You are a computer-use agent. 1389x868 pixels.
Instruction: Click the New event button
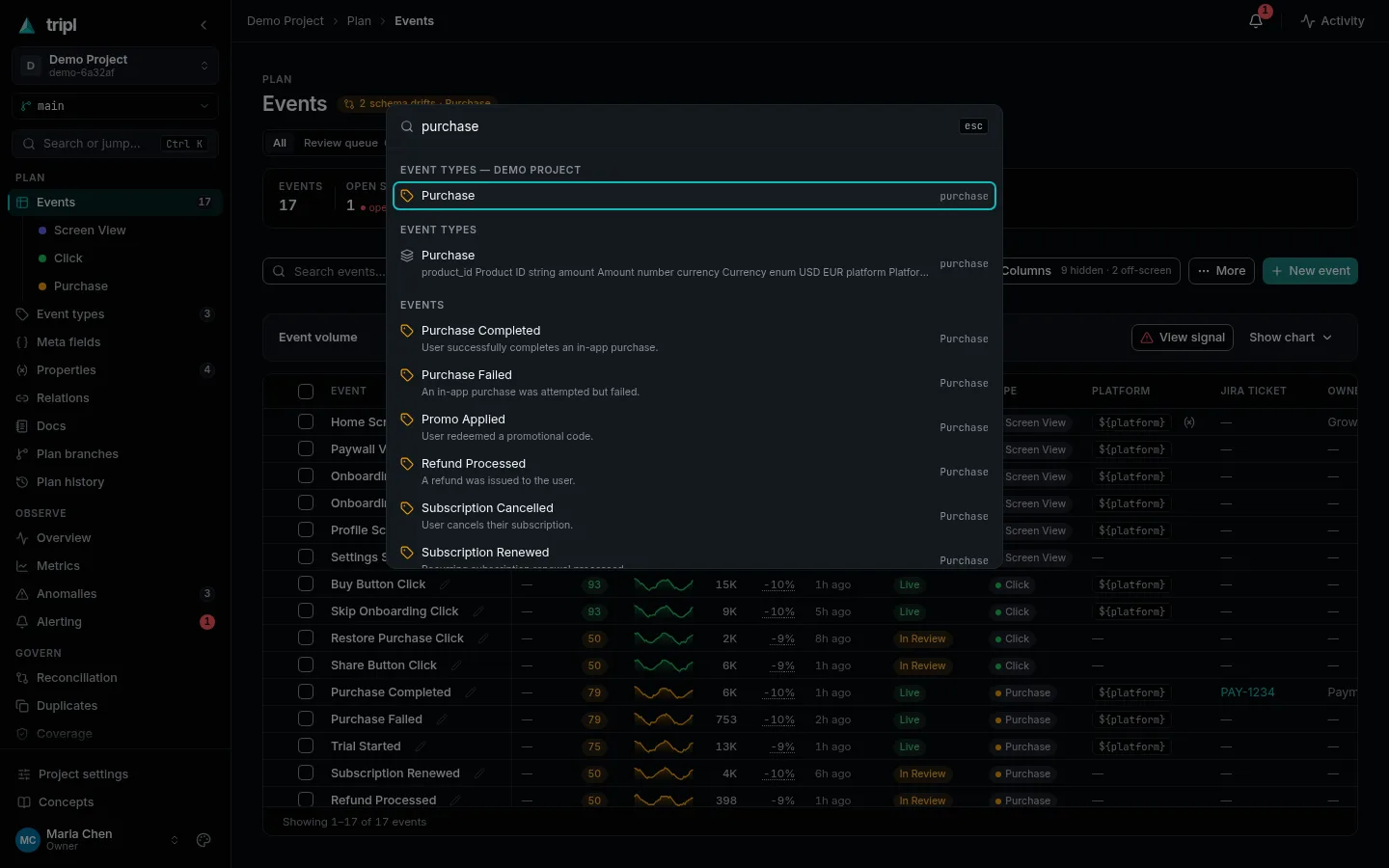point(1310,271)
